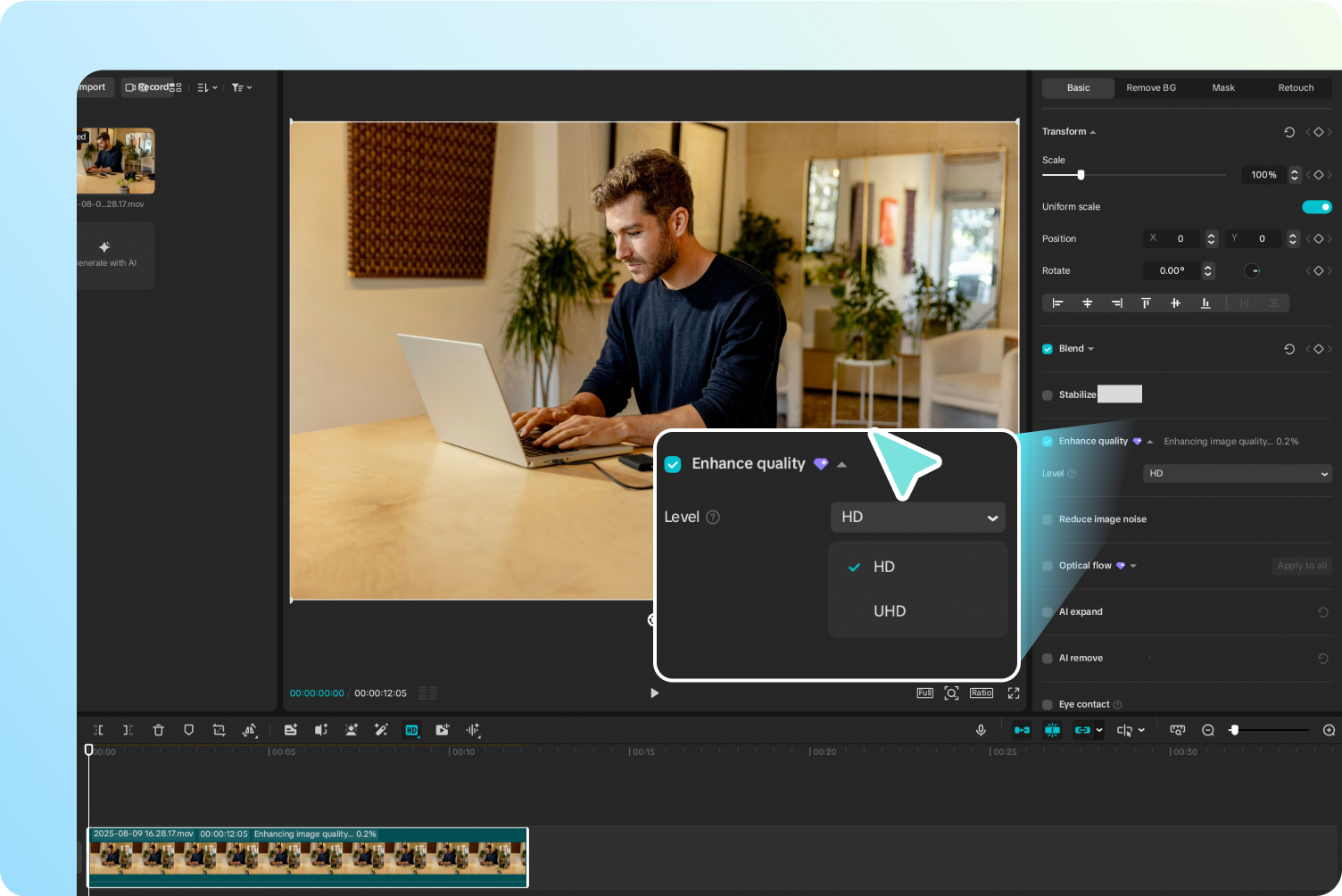Viewport: 1342px width, 896px height.
Task: Click the timeline zoom slider handle
Action: pos(1234,730)
